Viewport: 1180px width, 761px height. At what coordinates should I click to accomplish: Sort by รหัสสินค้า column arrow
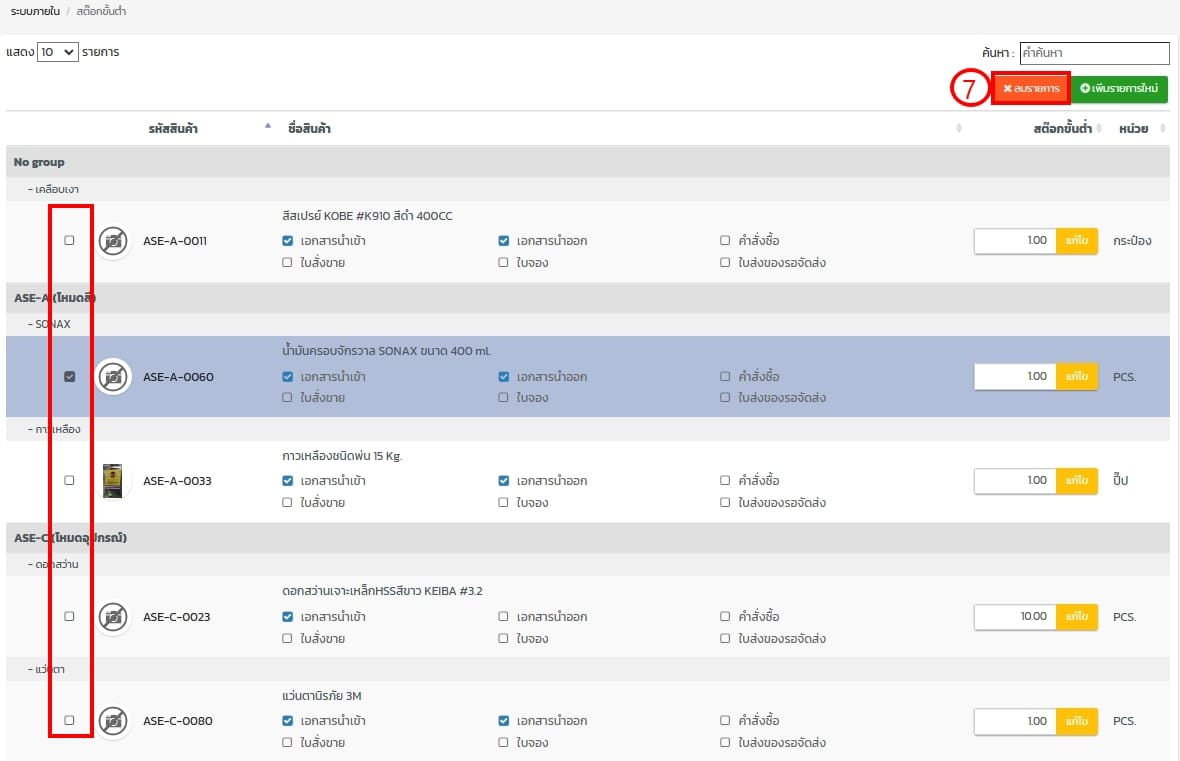coord(267,127)
